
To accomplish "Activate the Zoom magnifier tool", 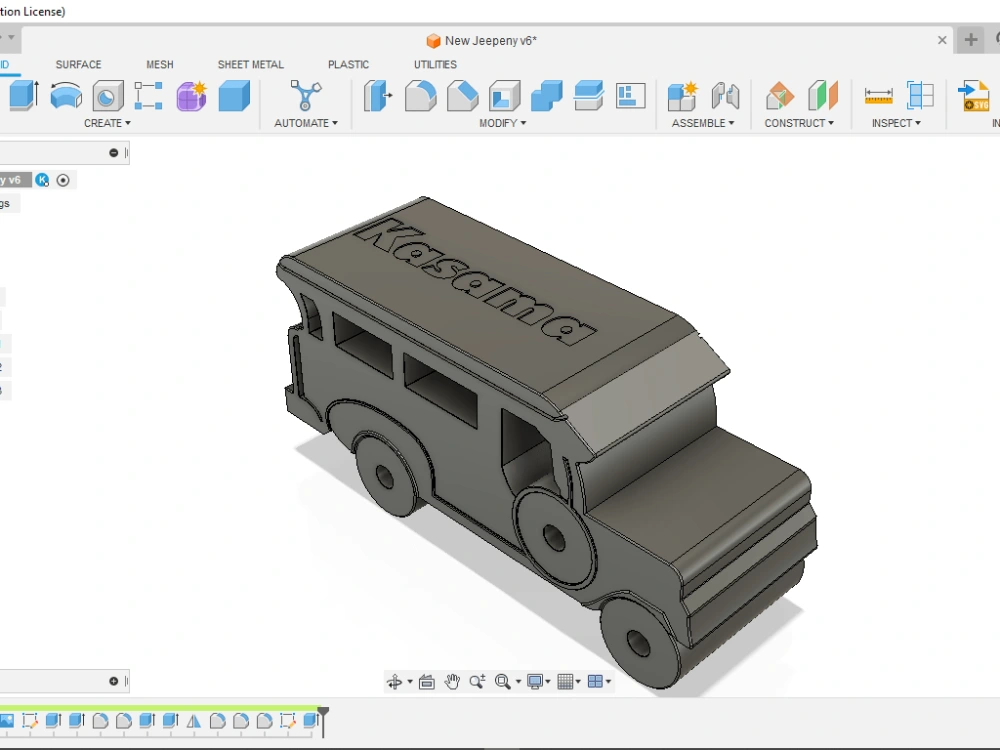I will (x=477, y=682).
